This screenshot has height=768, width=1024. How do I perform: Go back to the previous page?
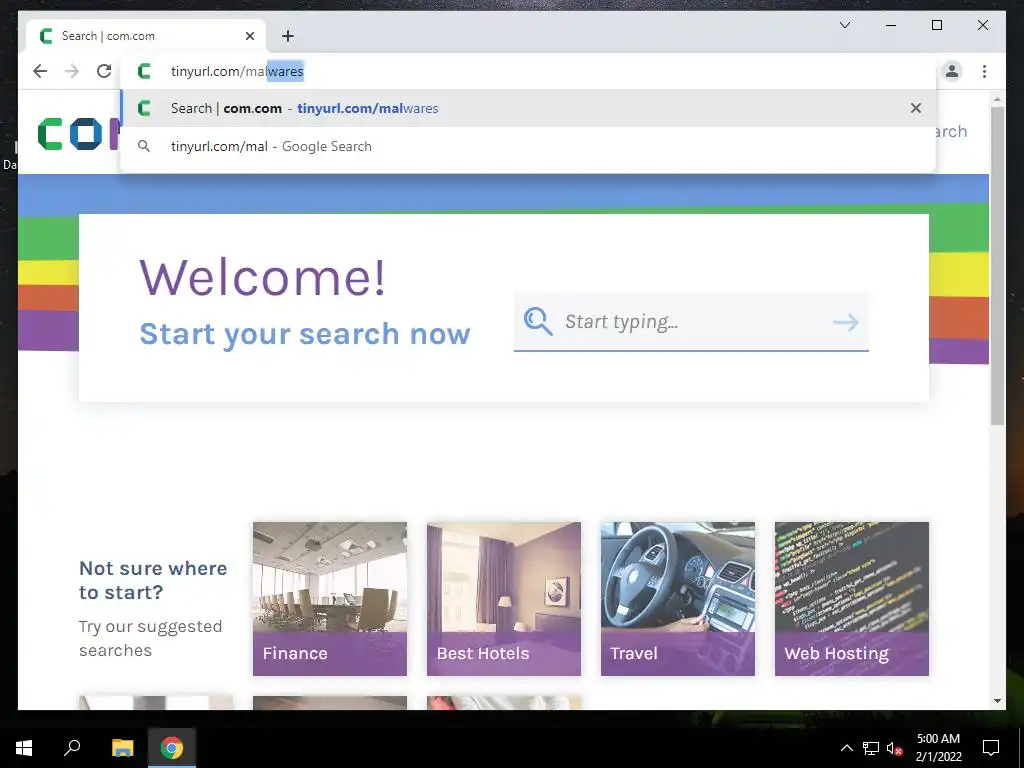coord(40,71)
